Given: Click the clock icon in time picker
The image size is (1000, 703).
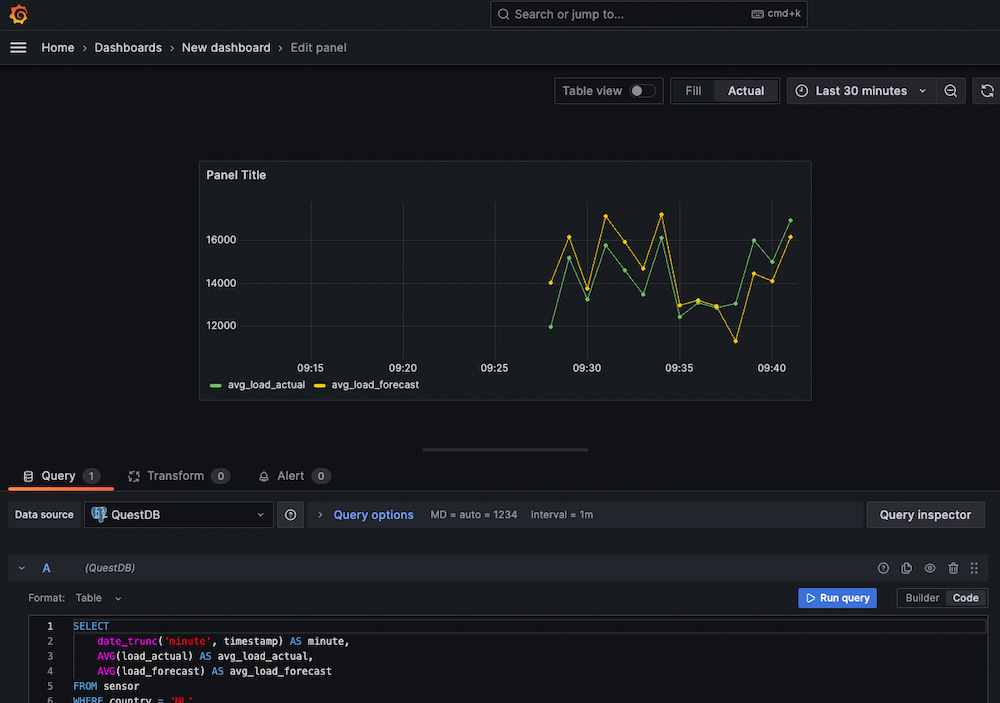Looking at the screenshot, I should [802, 91].
